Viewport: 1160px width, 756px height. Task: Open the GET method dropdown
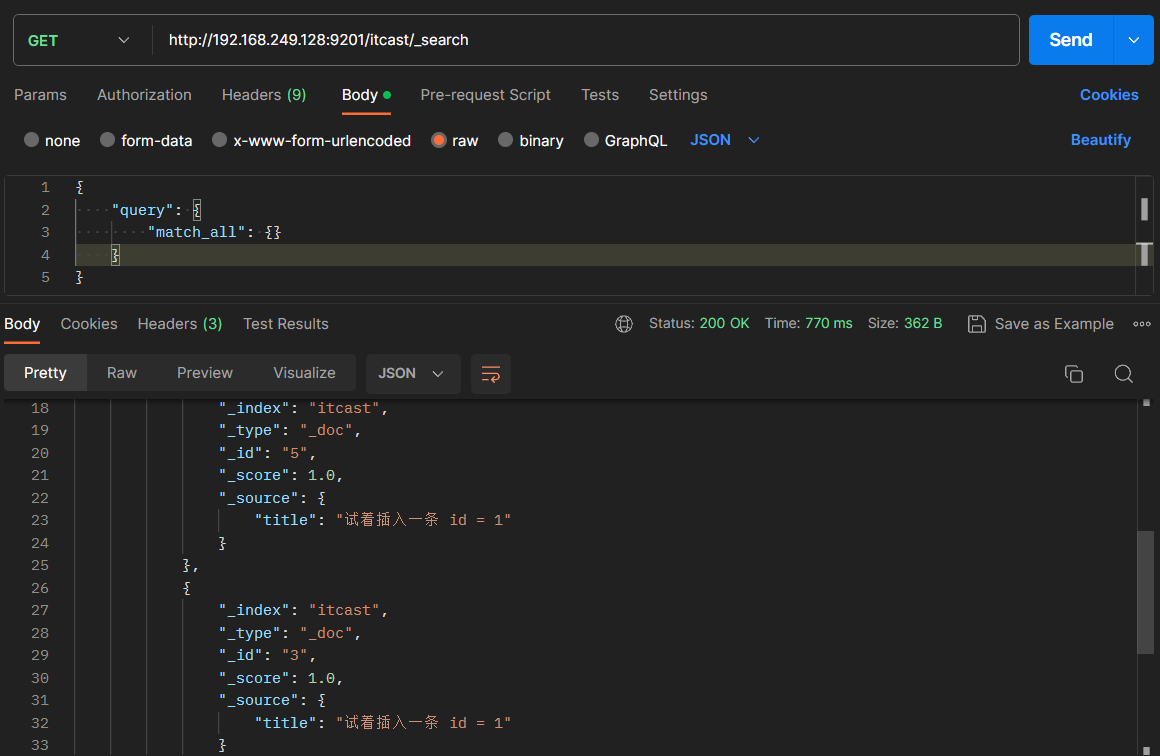tap(79, 41)
